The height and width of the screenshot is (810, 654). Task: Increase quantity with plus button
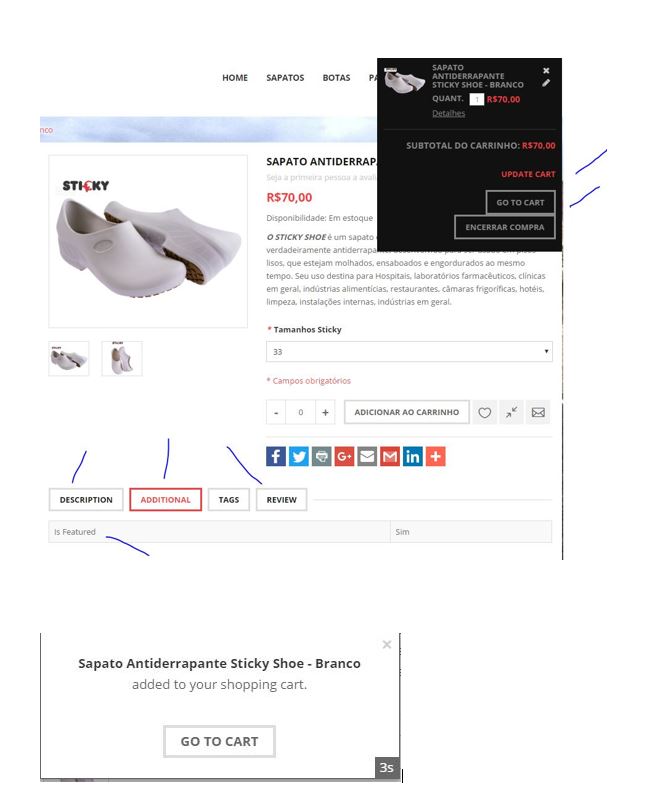pos(325,412)
